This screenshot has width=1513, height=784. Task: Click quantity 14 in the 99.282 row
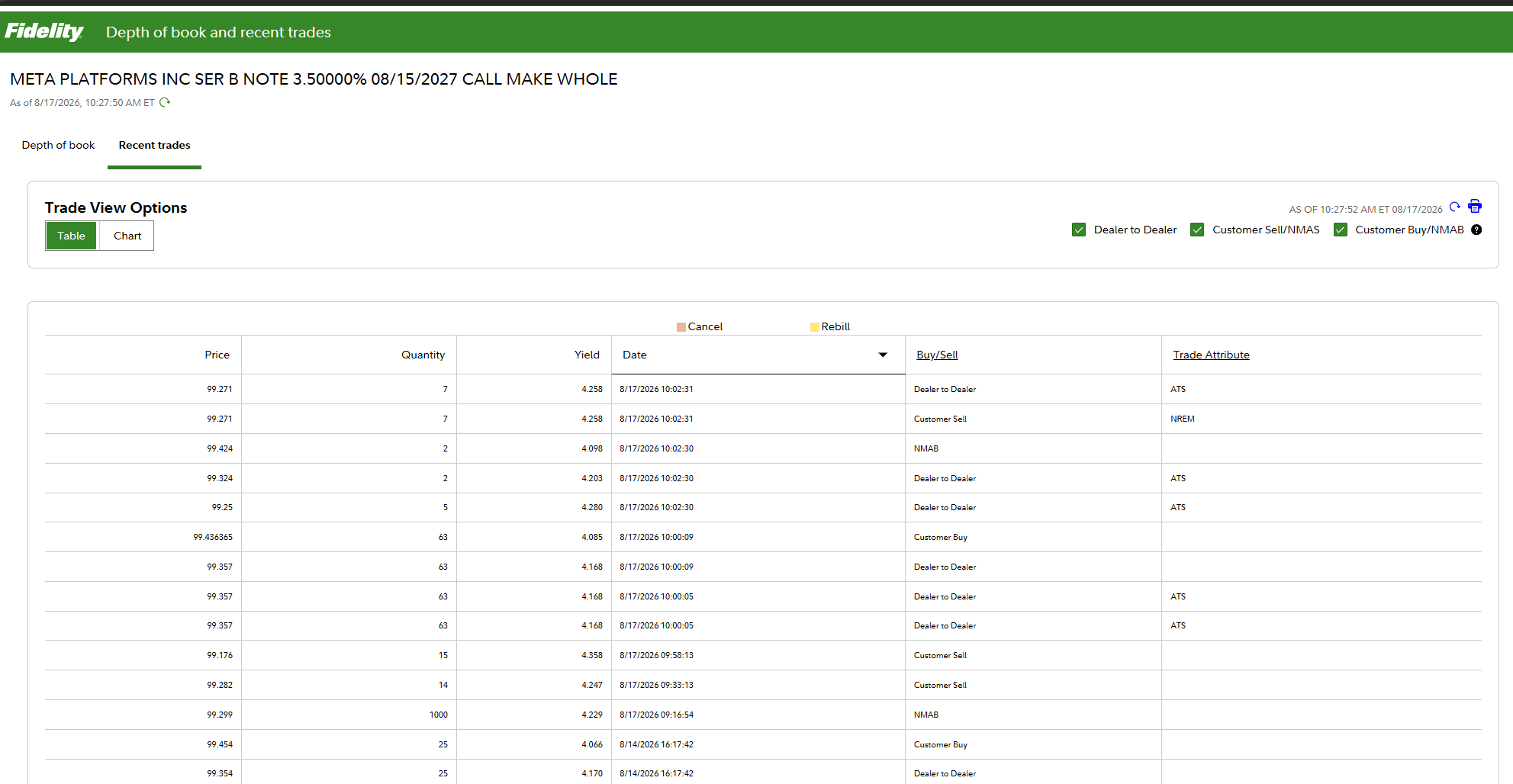[x=443, y=685]
